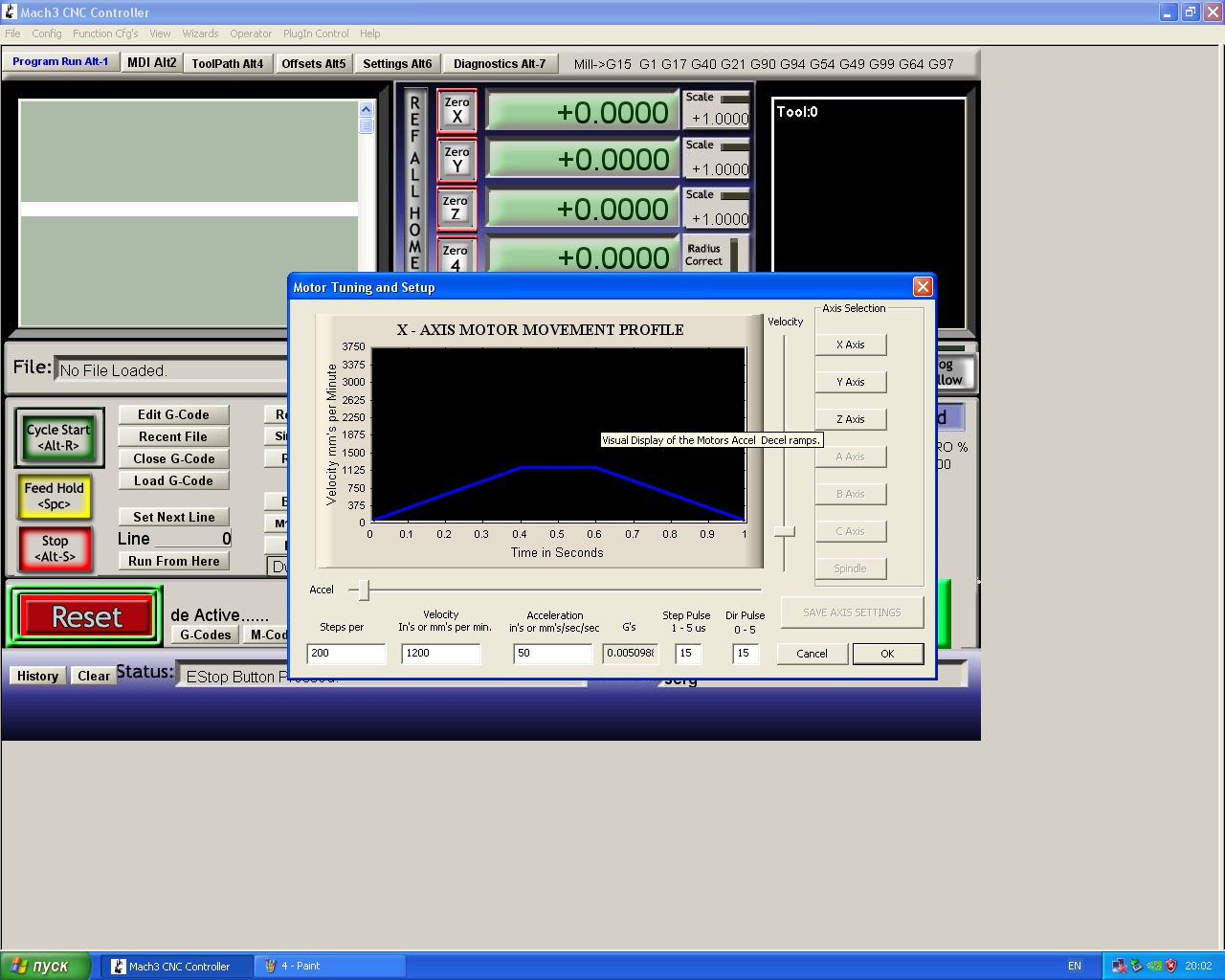
Task: Click SAVE AXIS SETTINGS button
Action: [852, 612]
